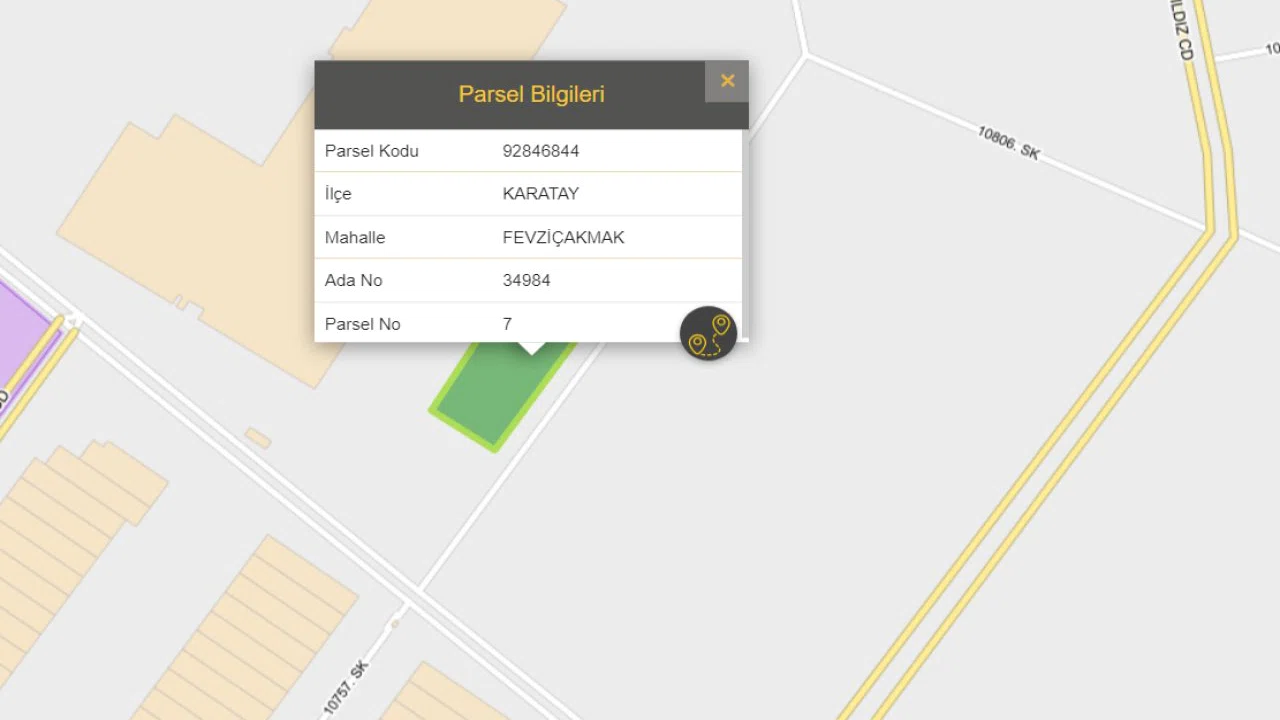Viewport: 1280px width, 720px height.
Task: Click the Ada No value 34984
Action: (526, 281)
